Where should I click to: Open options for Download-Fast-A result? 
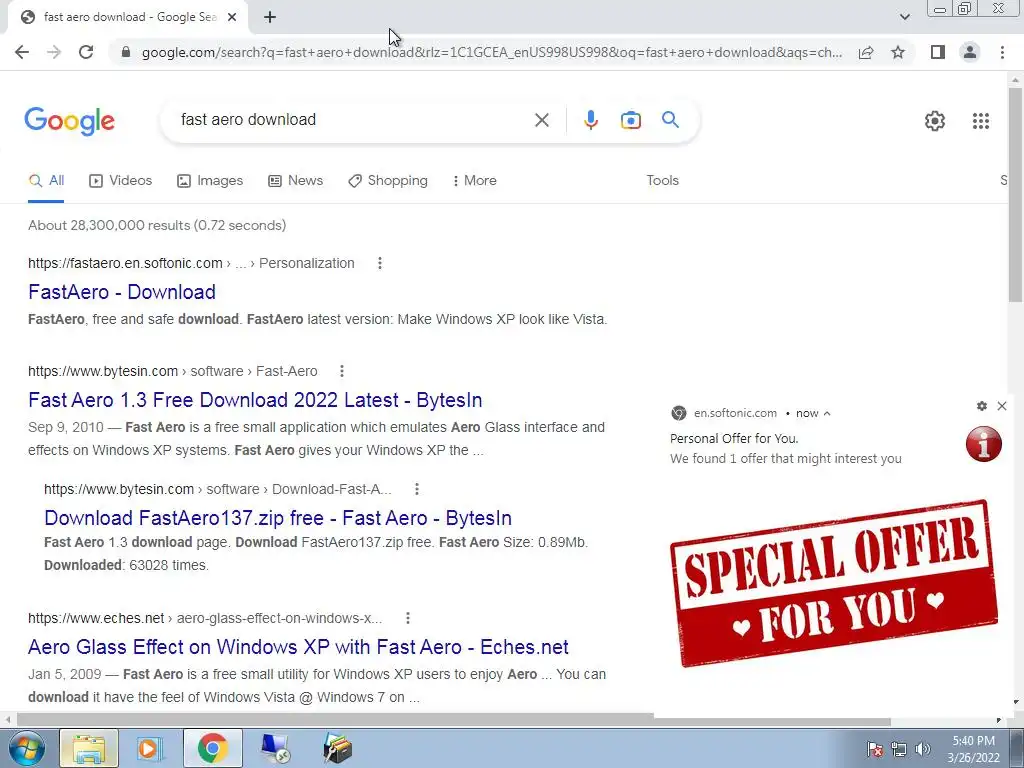coord(417,489)
